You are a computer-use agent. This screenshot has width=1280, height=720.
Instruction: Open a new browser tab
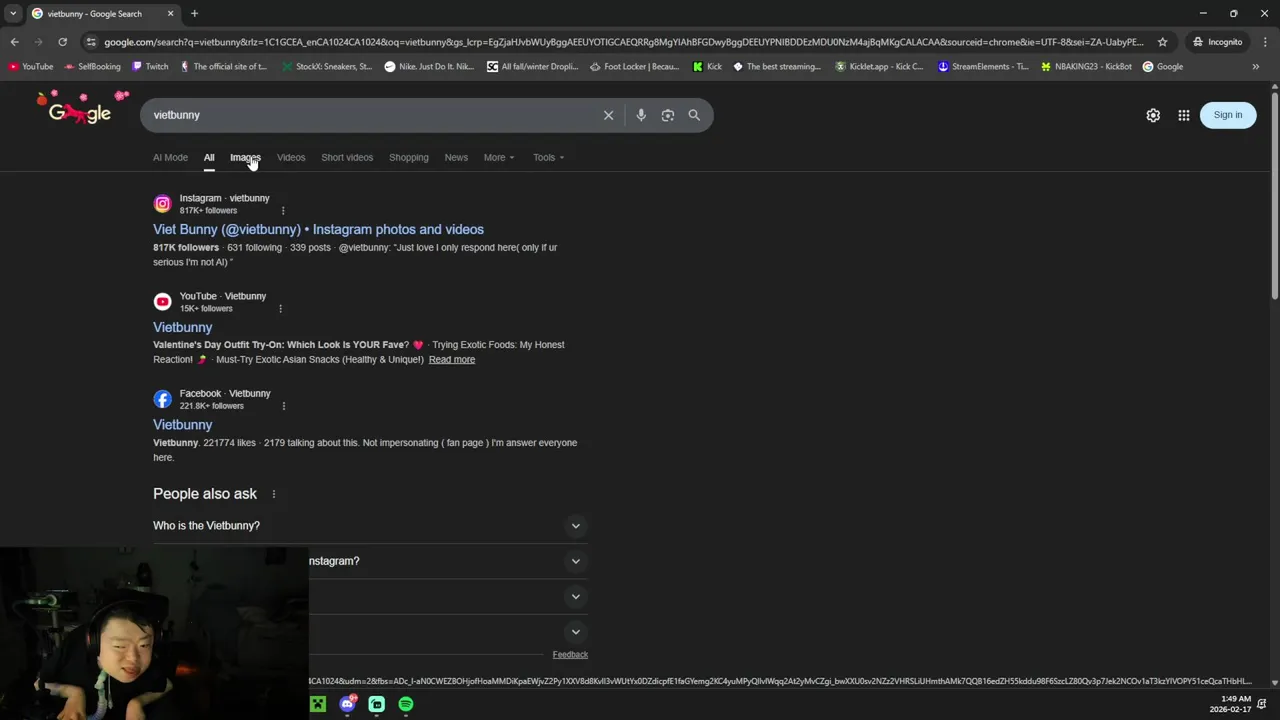coord(194,14)
